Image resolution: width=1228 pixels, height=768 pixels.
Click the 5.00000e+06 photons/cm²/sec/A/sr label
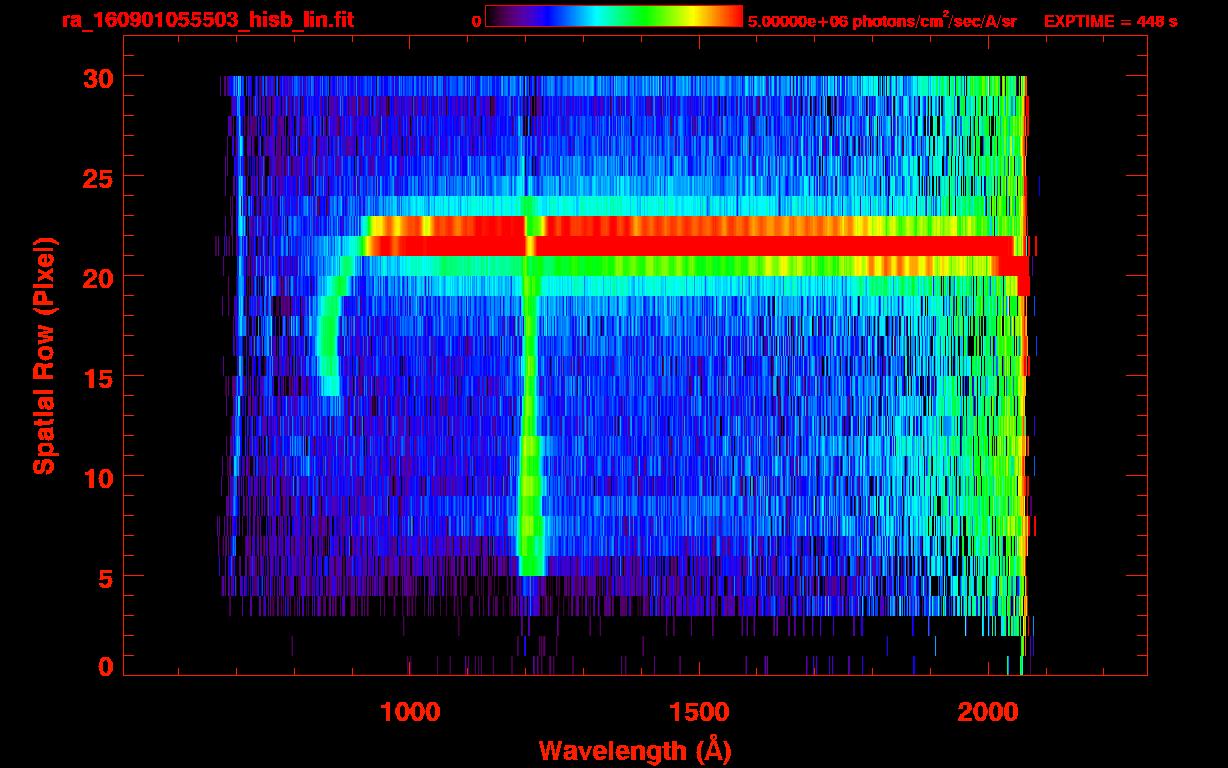point(882,20)
